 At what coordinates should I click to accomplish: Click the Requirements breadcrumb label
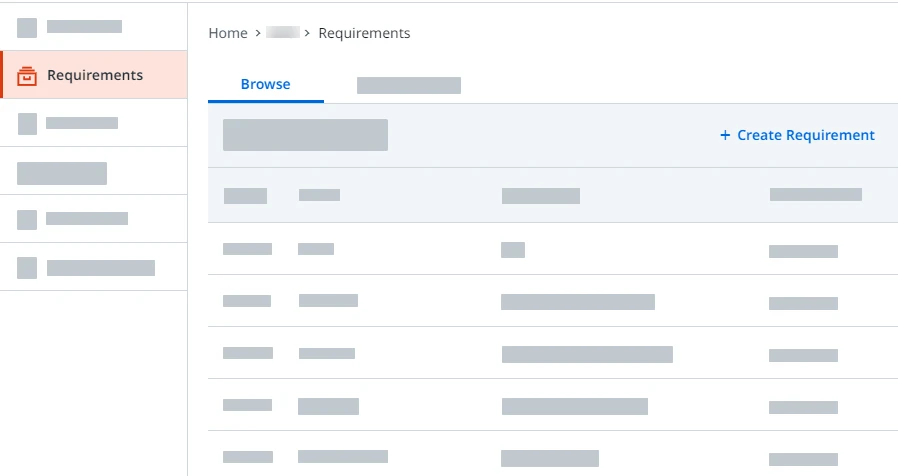[364, 33]
